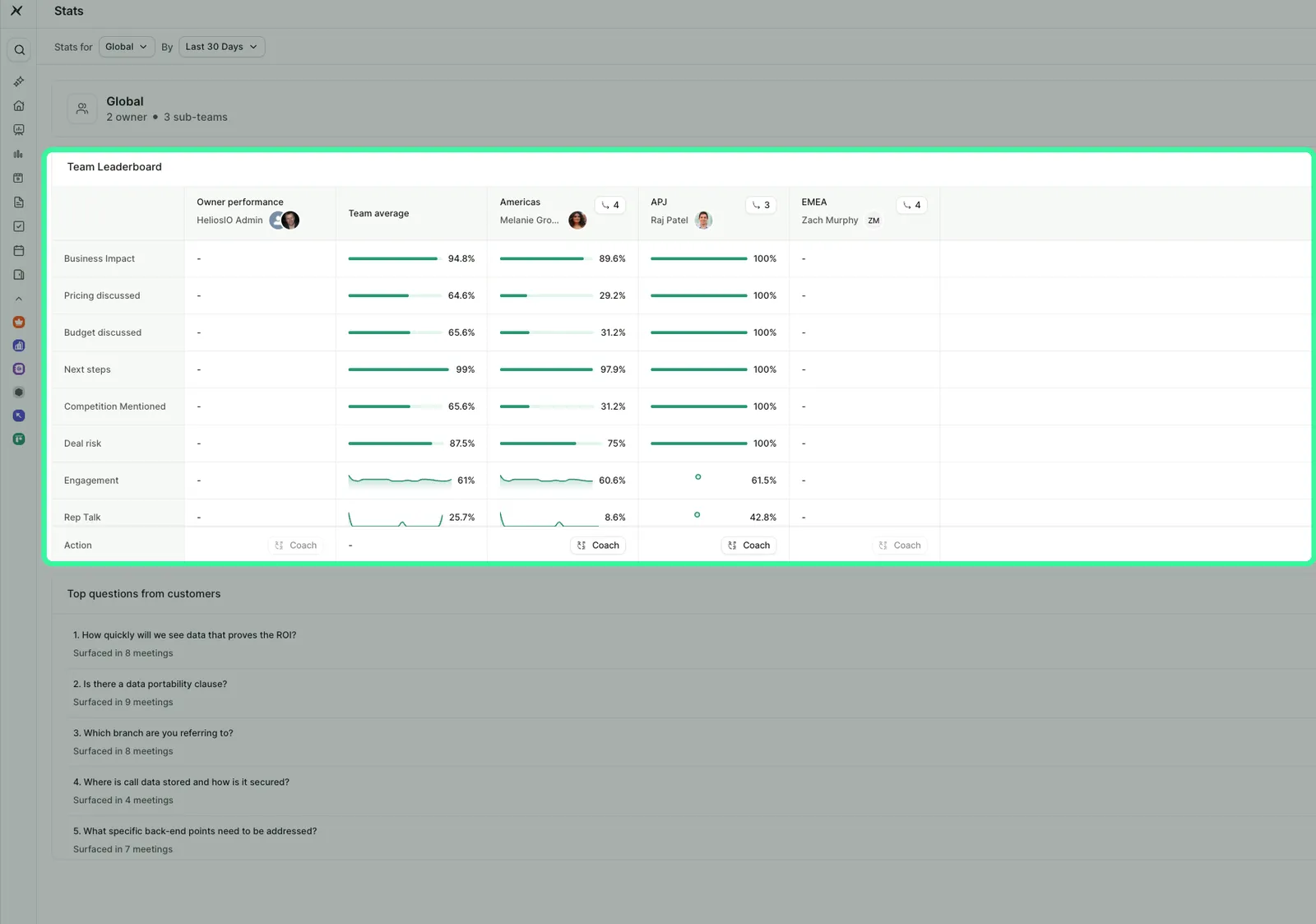The image size is (1316, 924).
Task: Click the Stats page title
Action: click(69, 11)
